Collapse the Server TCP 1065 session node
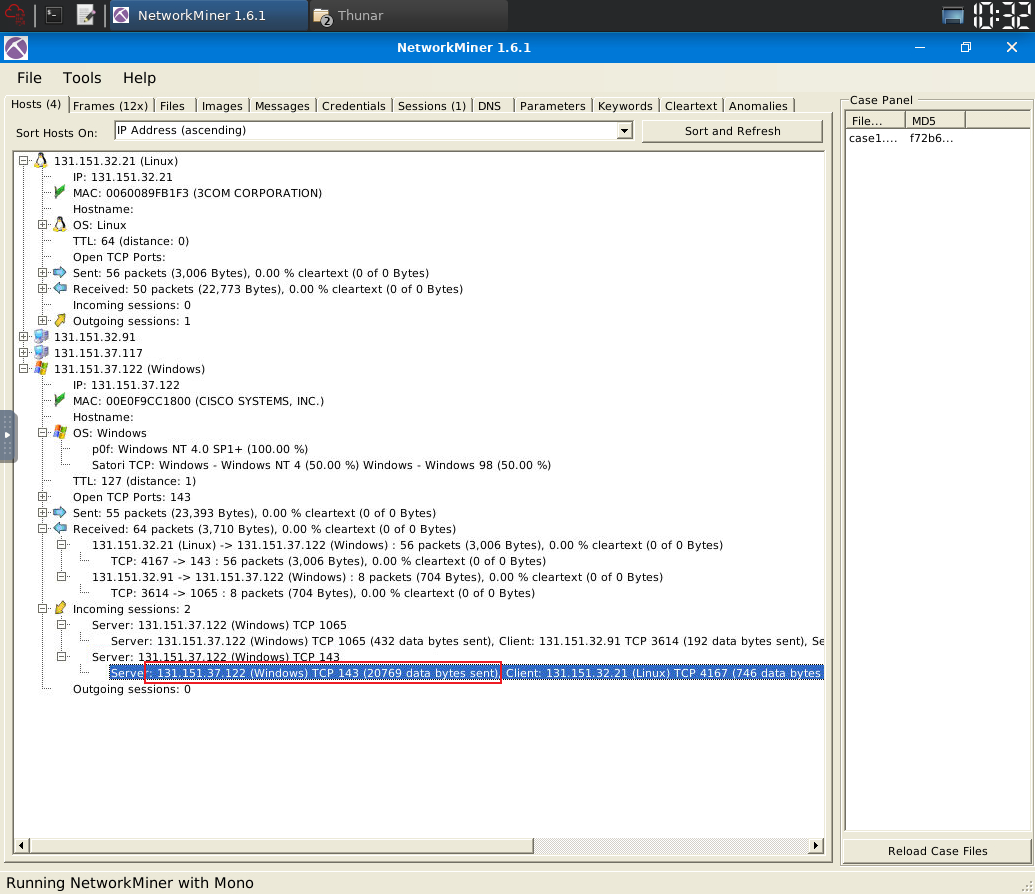1035x894 pixels. 62,625
